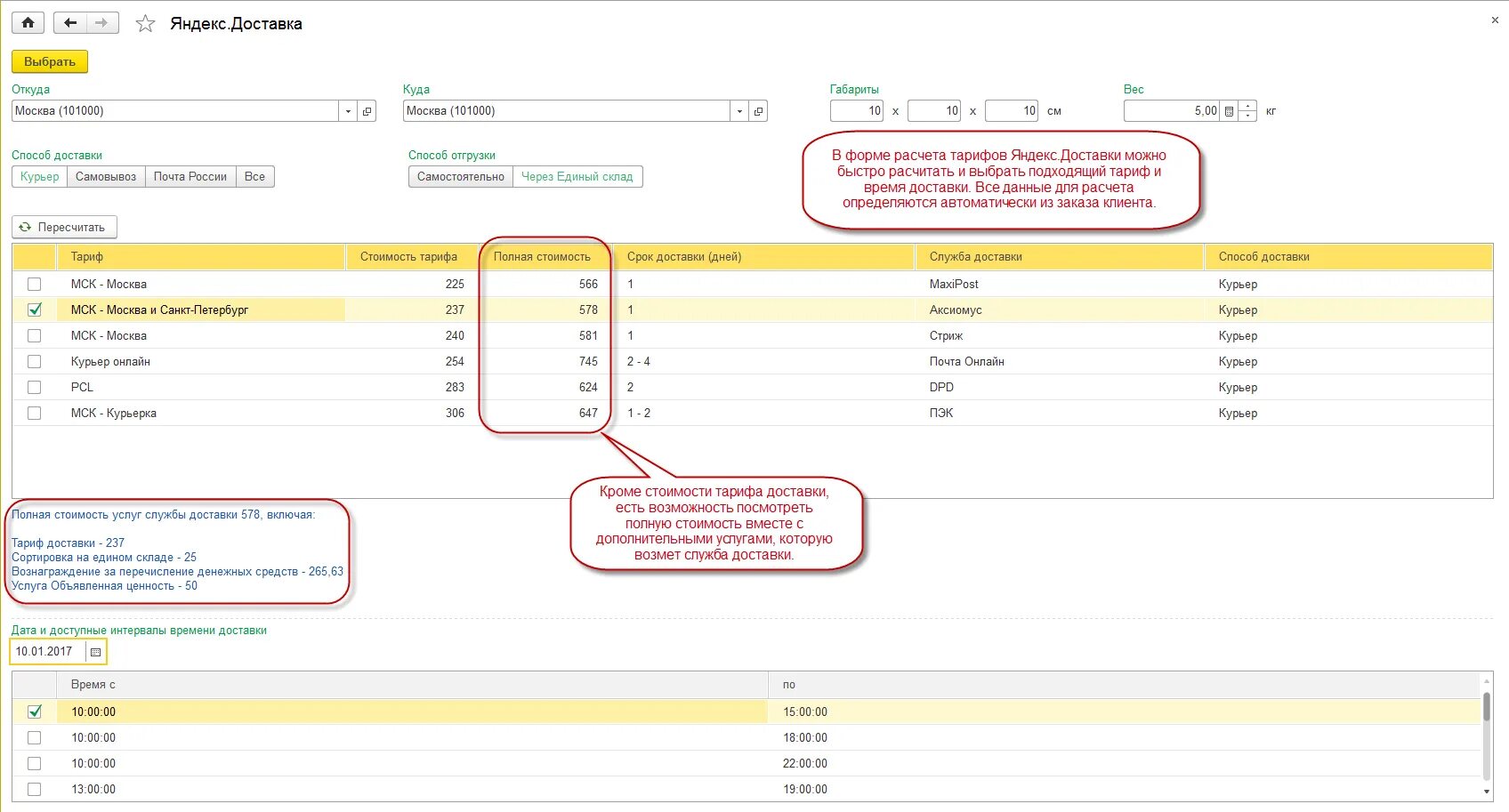This screenshot has height=812, width=1509.
Task: Choose Через Единый склад shipment method
Action: [577, 177]
